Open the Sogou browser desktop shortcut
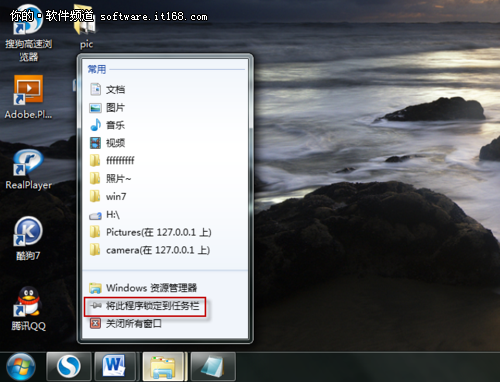The image size is (500, 382). [28, 33]
